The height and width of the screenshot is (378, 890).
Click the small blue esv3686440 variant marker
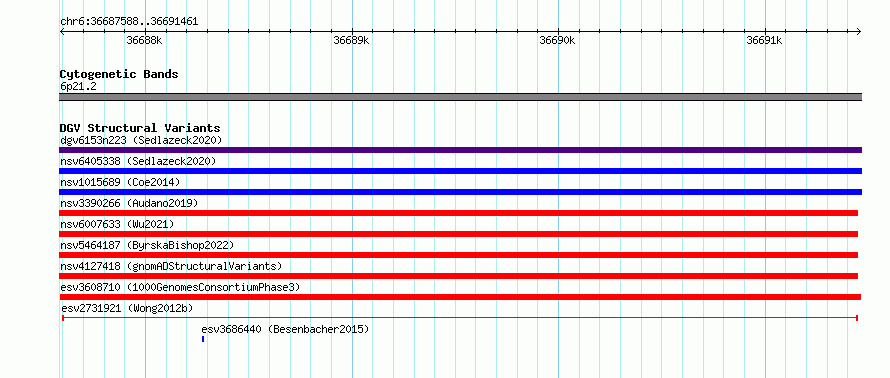(x=203, y=339)
